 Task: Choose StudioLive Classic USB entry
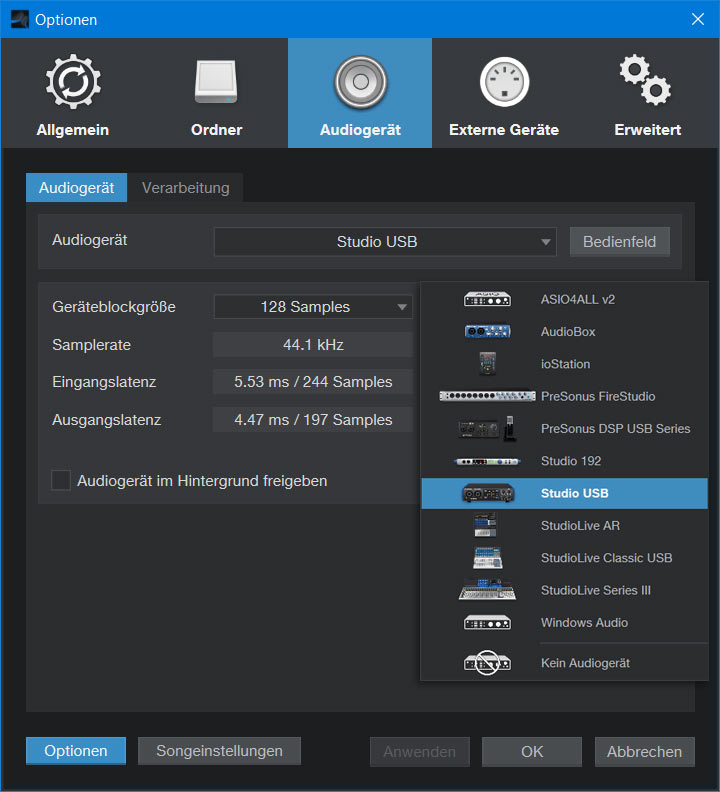(x=564, y=558)
